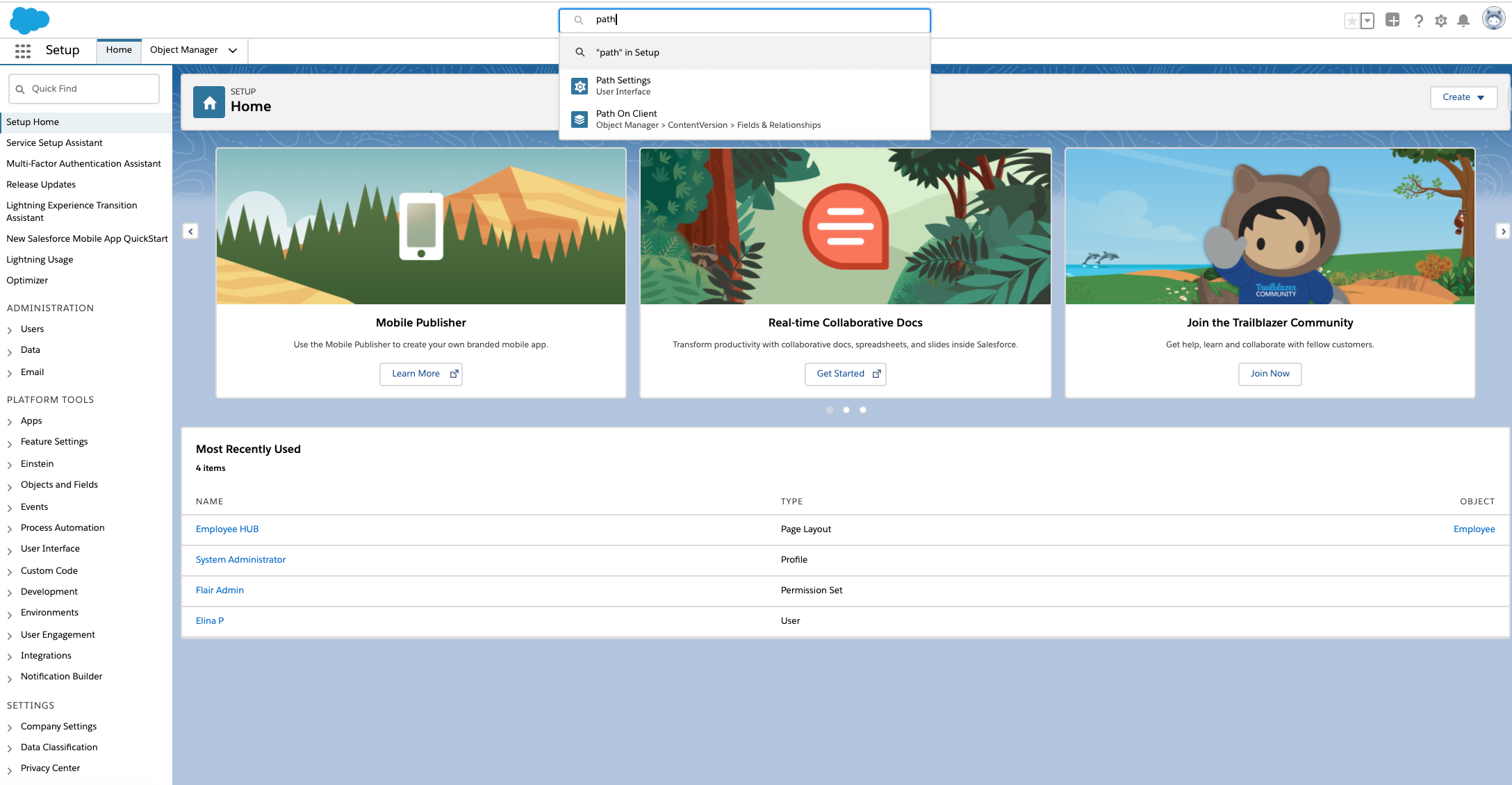1512x785 pixels.
Task: Open the favorites list dropdown arrow
Action: [x=1367, y=21]
